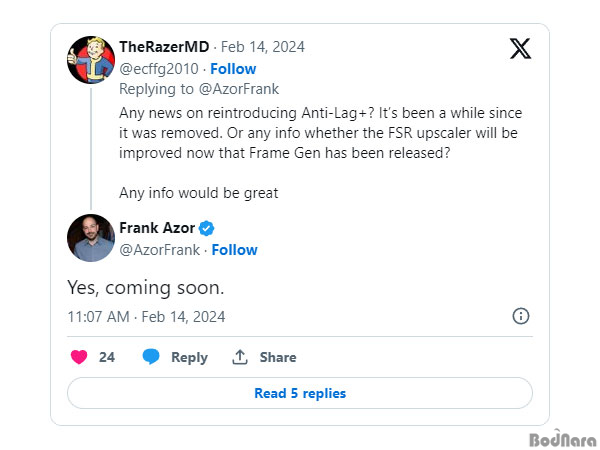The width and height of the screenshot is (600, 450).
Task: Click the share upload arrow icon
Action: click(x=240, y=357)
